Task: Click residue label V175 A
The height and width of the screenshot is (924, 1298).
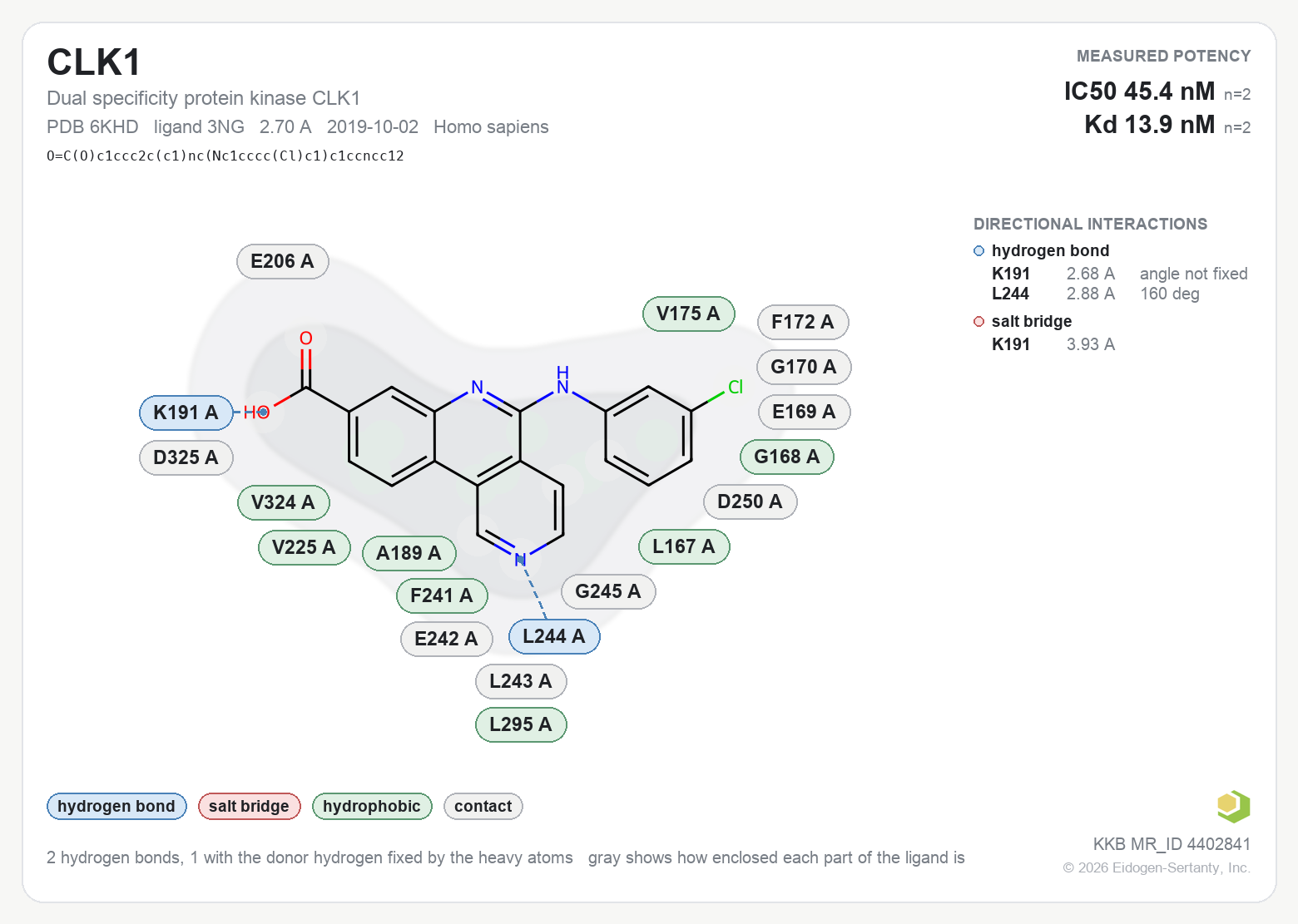Action: pyautogui.click(x=688, y=314)
